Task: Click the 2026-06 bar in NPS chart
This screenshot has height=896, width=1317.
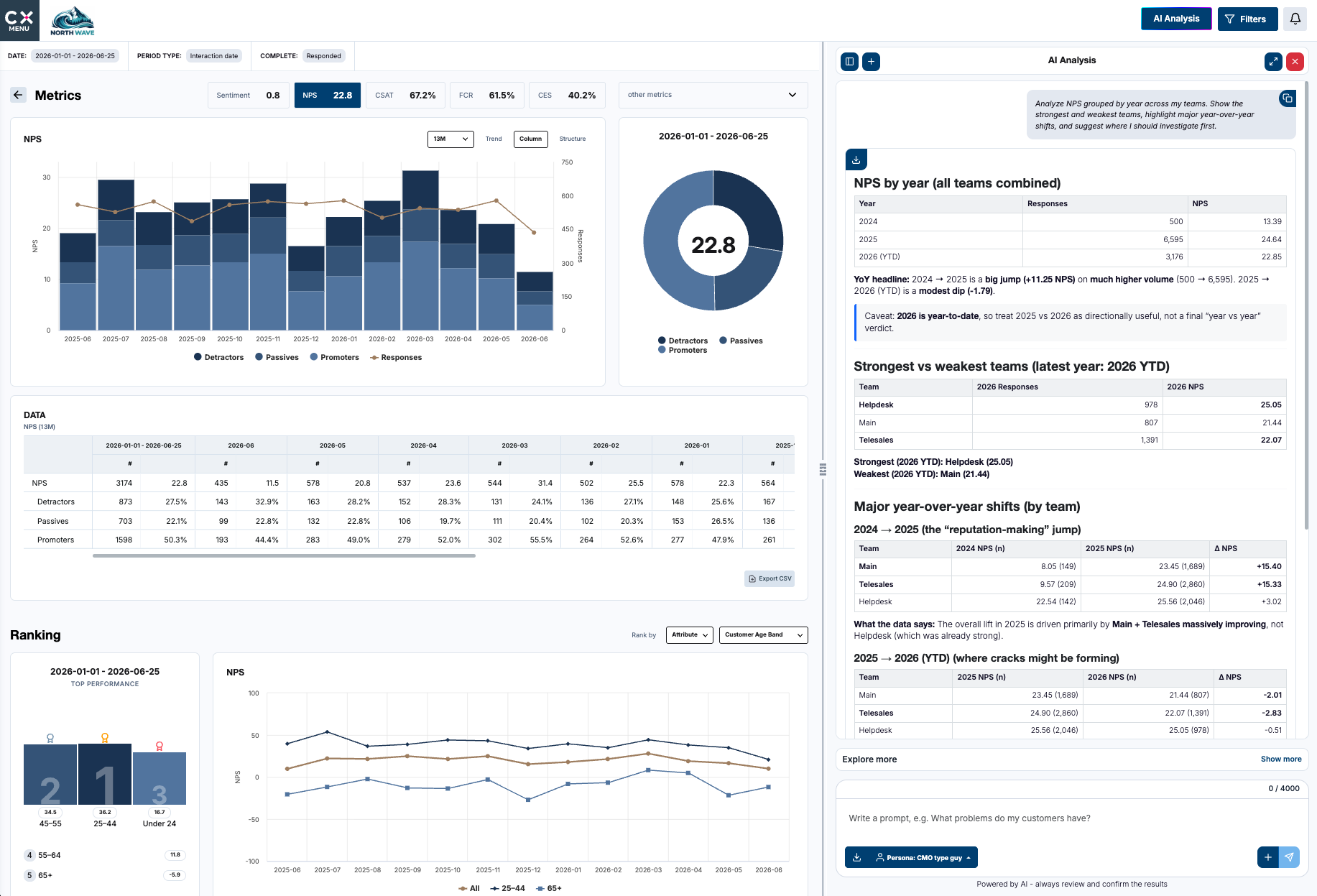Action: (535, 301)
